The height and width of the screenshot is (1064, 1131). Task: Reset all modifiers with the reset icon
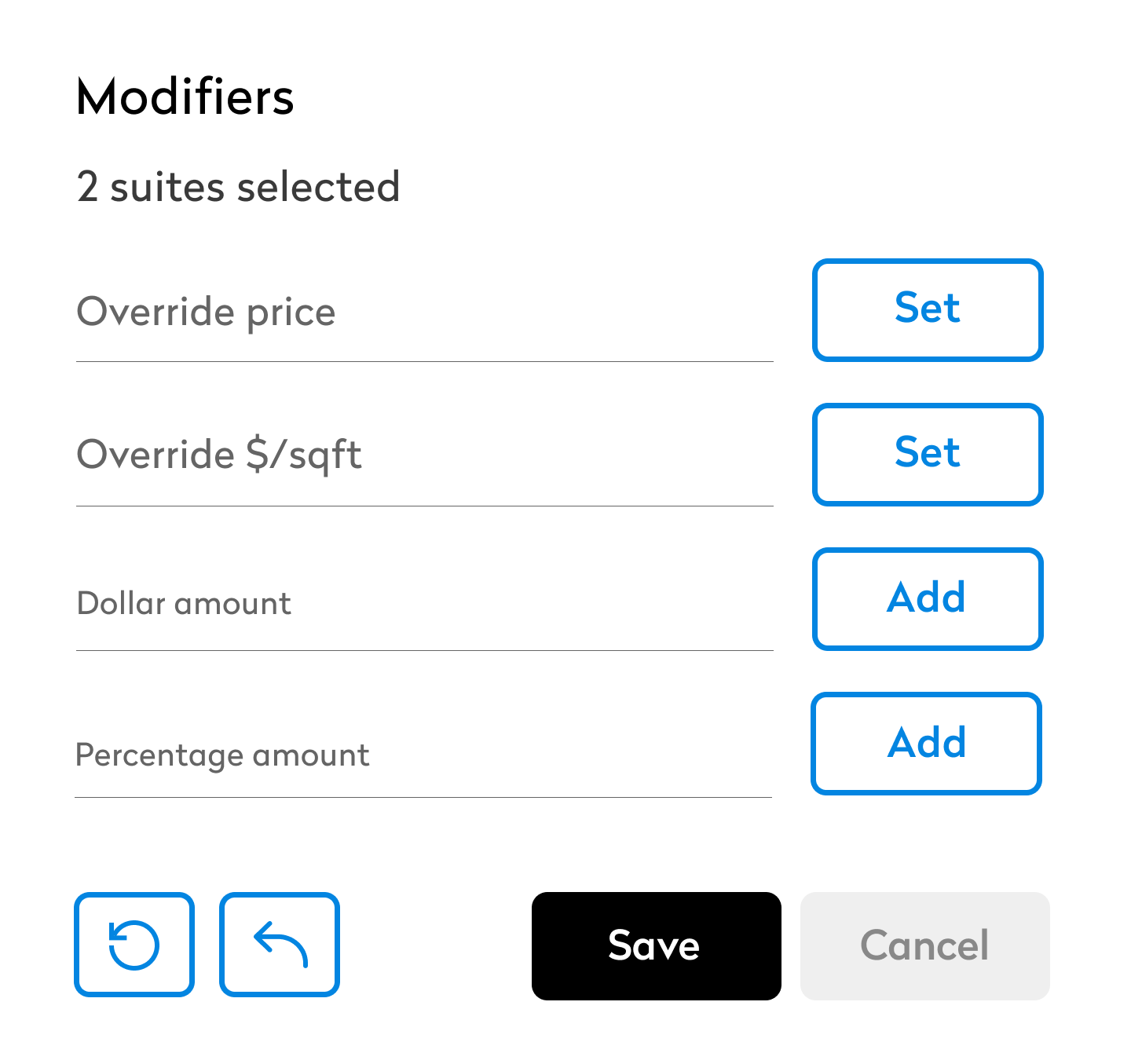134,944
